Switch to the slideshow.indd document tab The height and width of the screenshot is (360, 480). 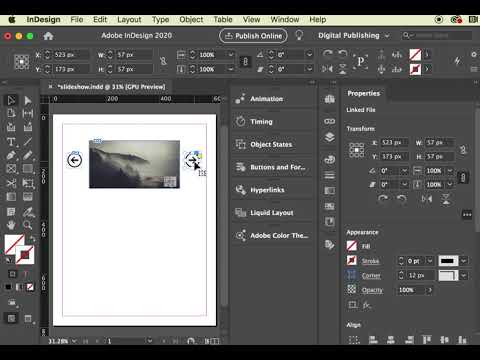pyautogui.click(x=111, y=87)
